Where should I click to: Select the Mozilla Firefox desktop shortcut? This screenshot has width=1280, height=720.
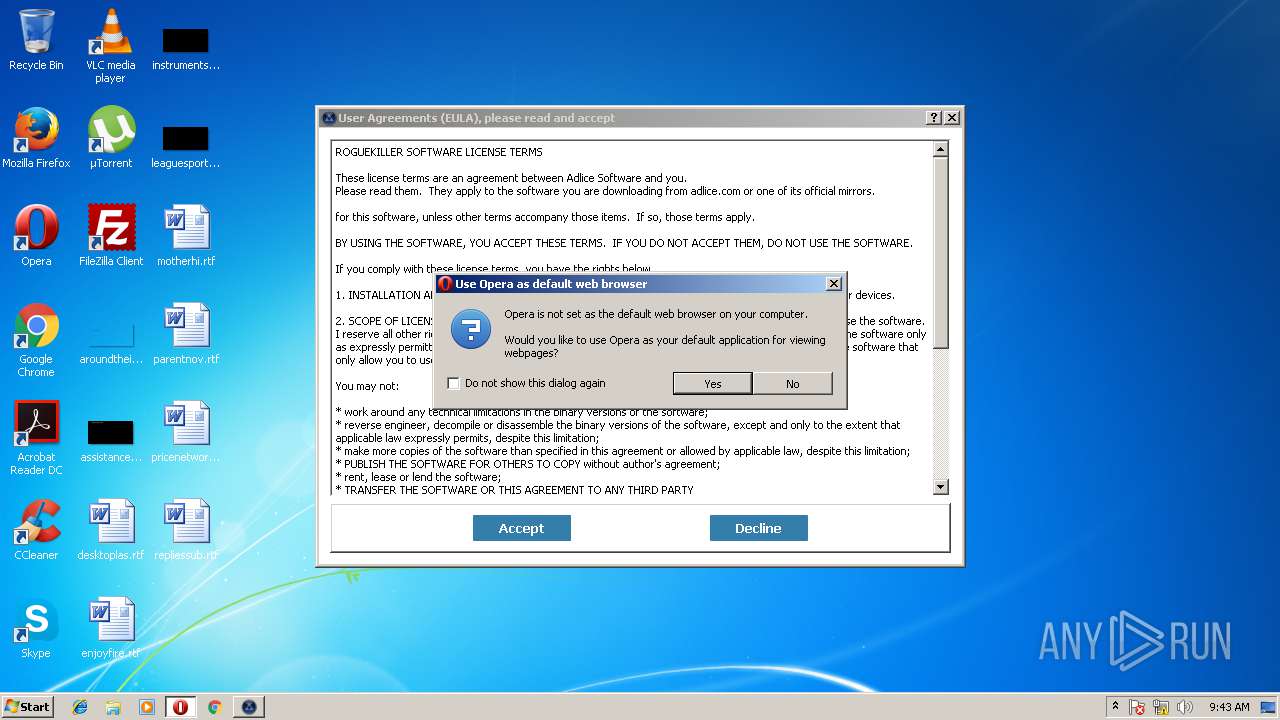pyautogui.click(x=36, y=139)
